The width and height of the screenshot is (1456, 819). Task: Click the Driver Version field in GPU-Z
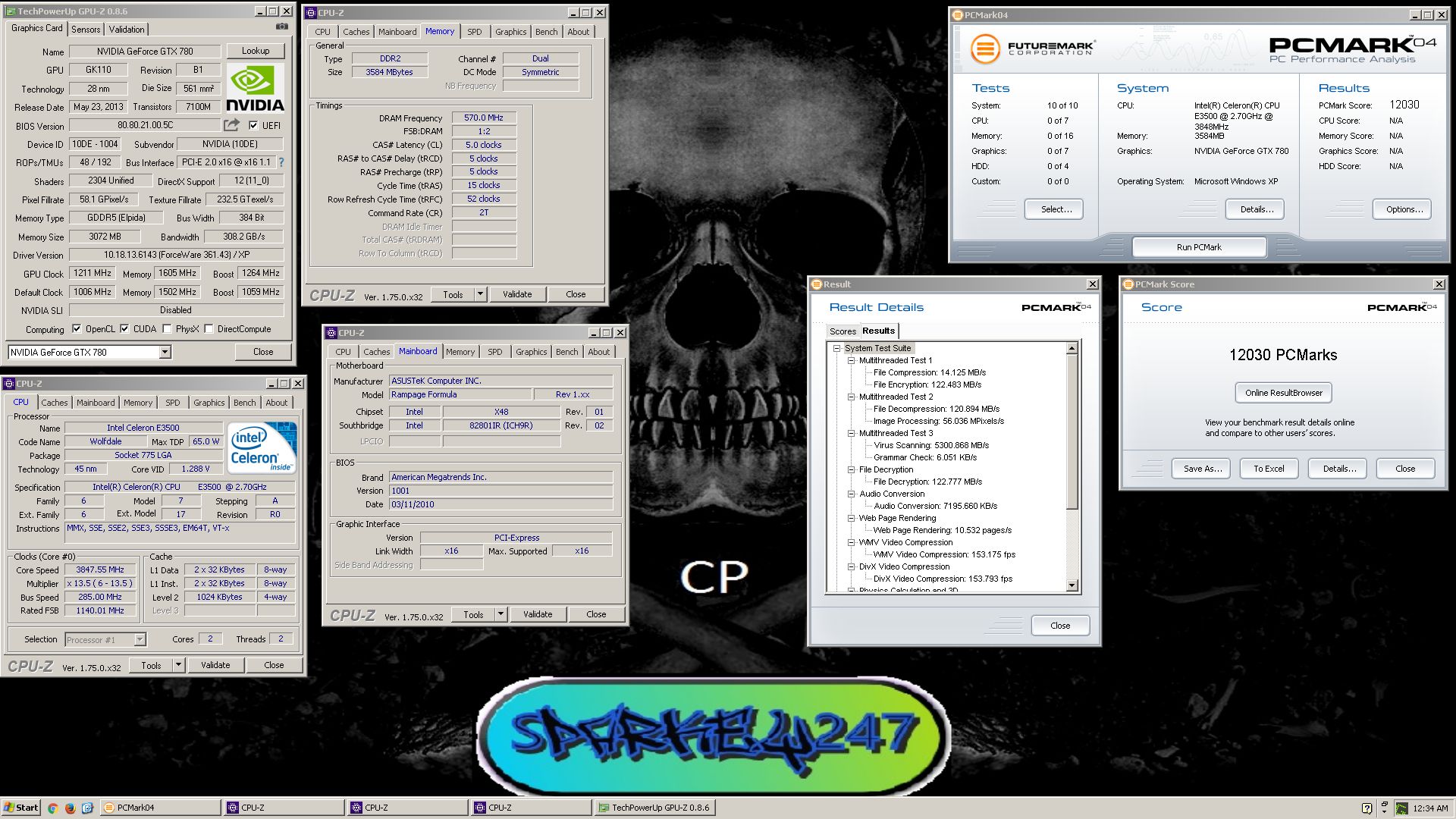coord(176,256)
